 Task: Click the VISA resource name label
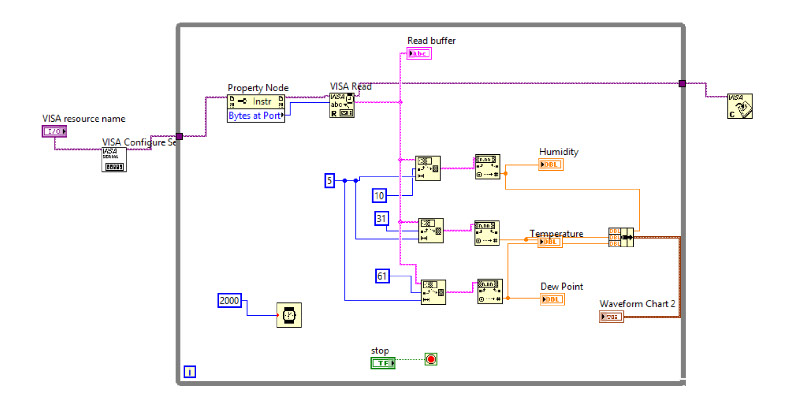(x=84, y=119)
